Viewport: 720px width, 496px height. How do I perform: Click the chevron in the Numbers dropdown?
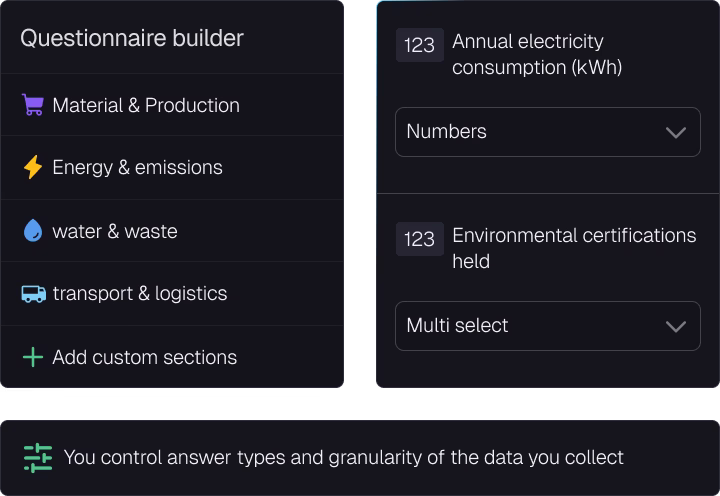(676, 133)
